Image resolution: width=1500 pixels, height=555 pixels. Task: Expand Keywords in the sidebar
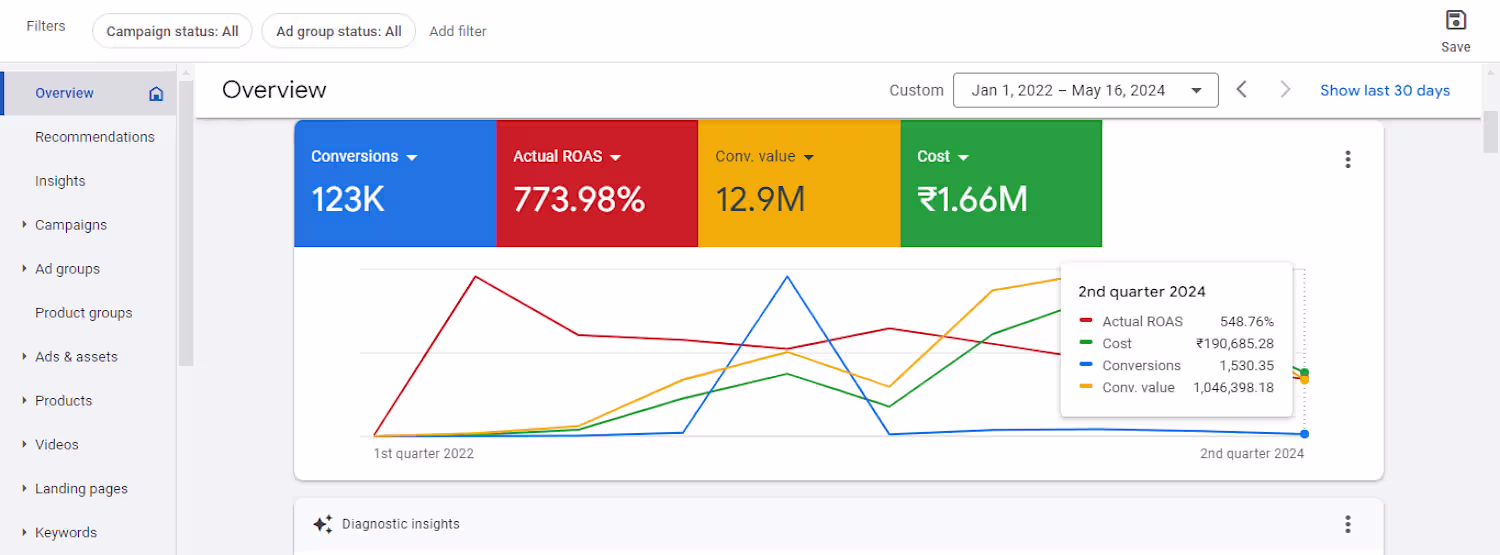tap(25, 533)
